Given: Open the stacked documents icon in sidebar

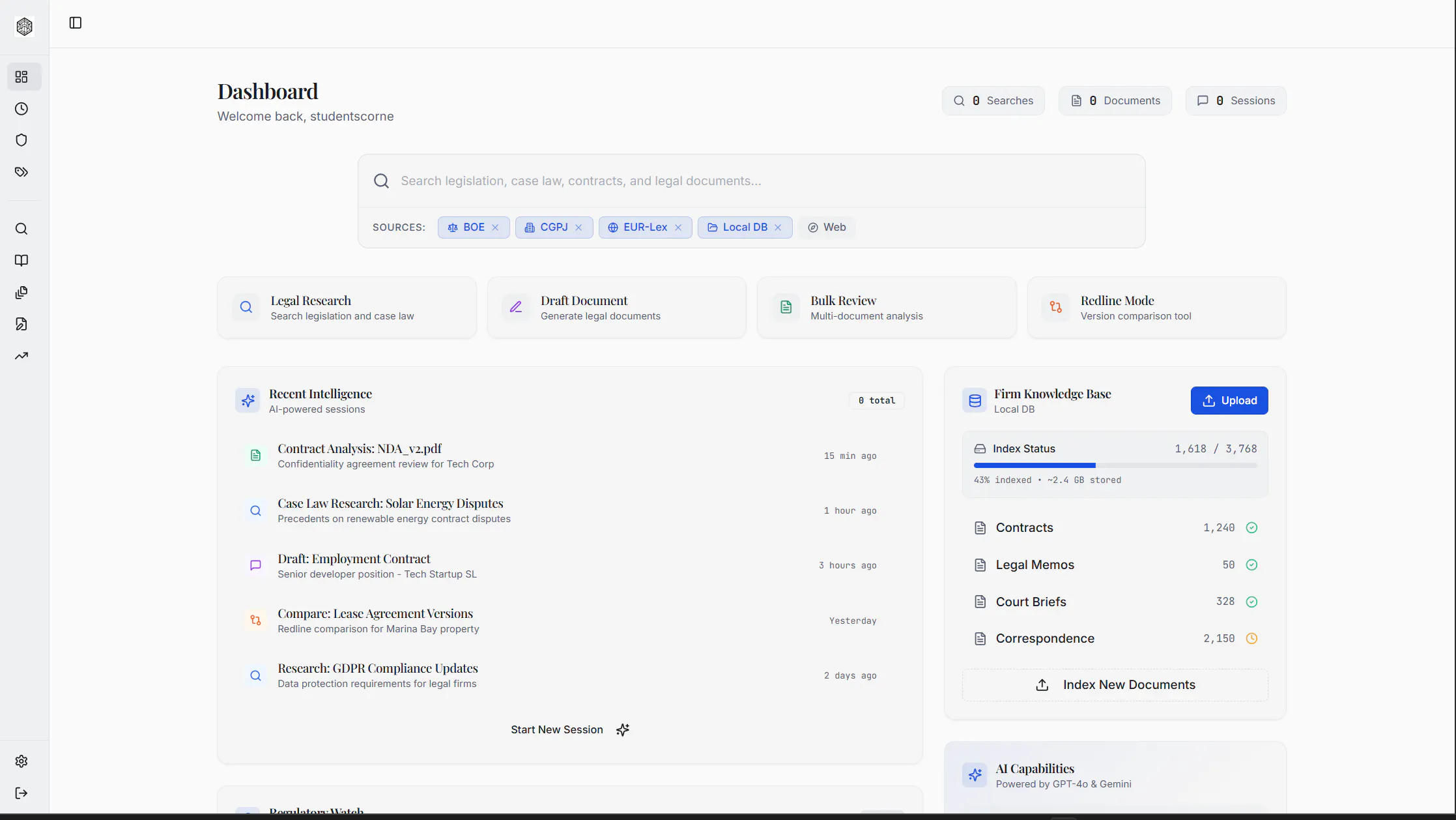Looking at the screenshot, I should 21,293.
